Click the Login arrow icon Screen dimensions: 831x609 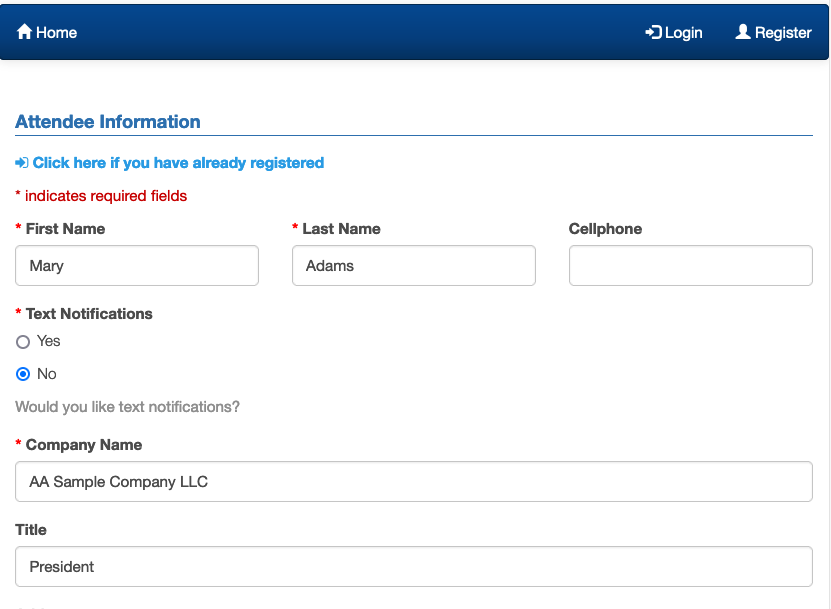pos(653,32)
